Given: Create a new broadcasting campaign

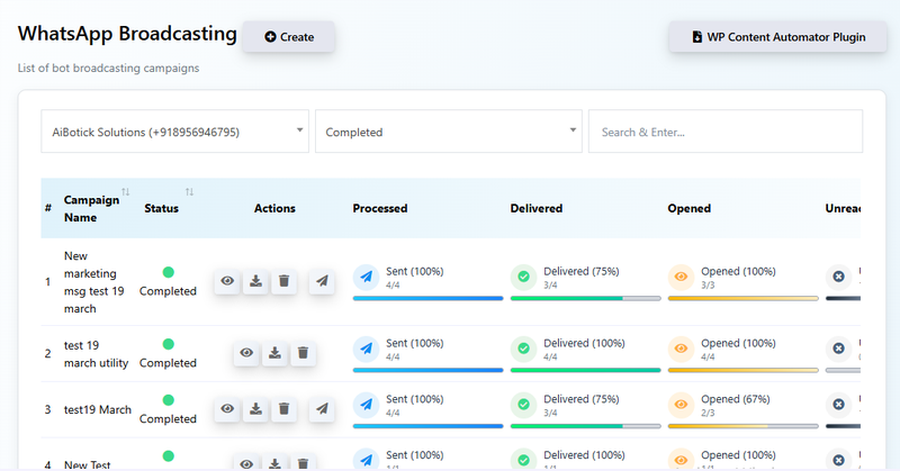Looking at the screenshot, I should [289, 37].
